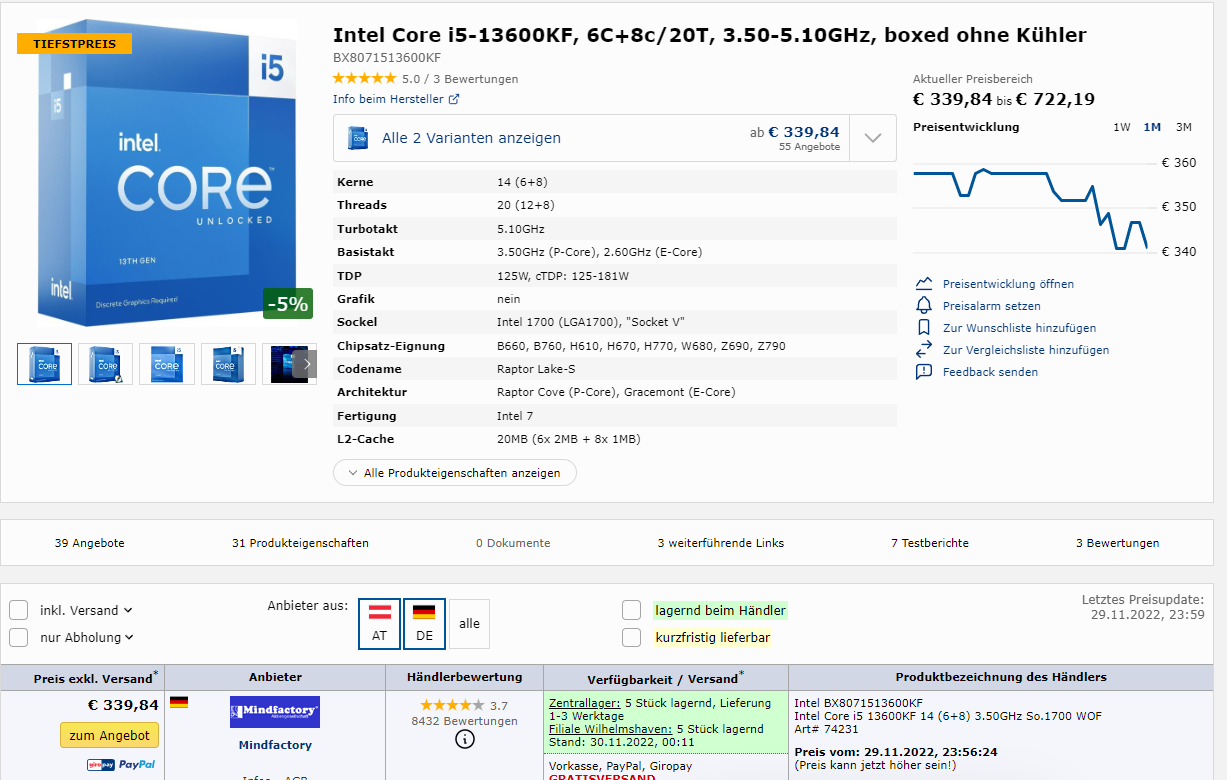Click Zur Wunschliste hinzufügen link

pyautogui.click(x=1019, y=328)
